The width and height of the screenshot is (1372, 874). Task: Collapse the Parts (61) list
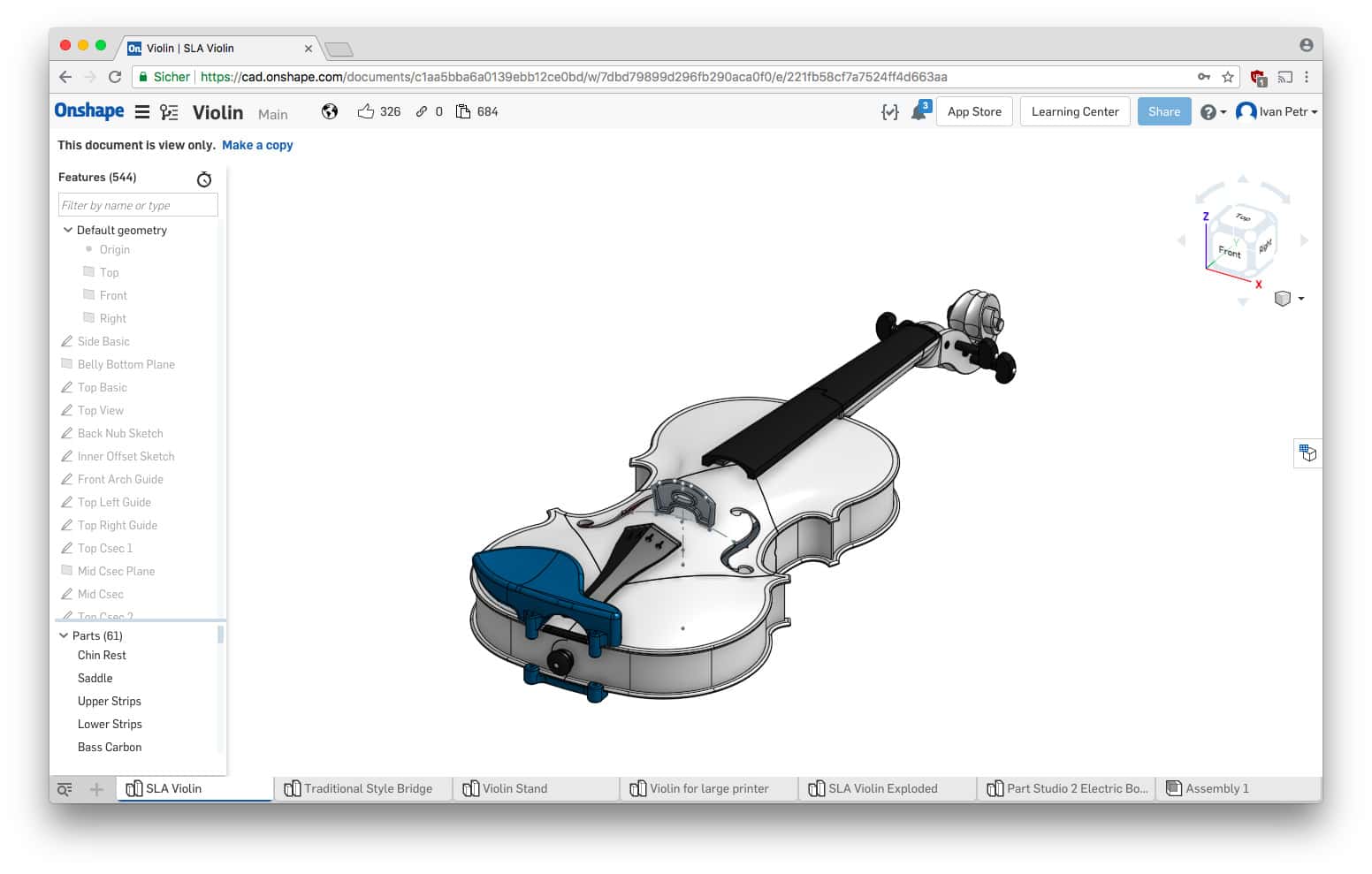click(63, 635)
